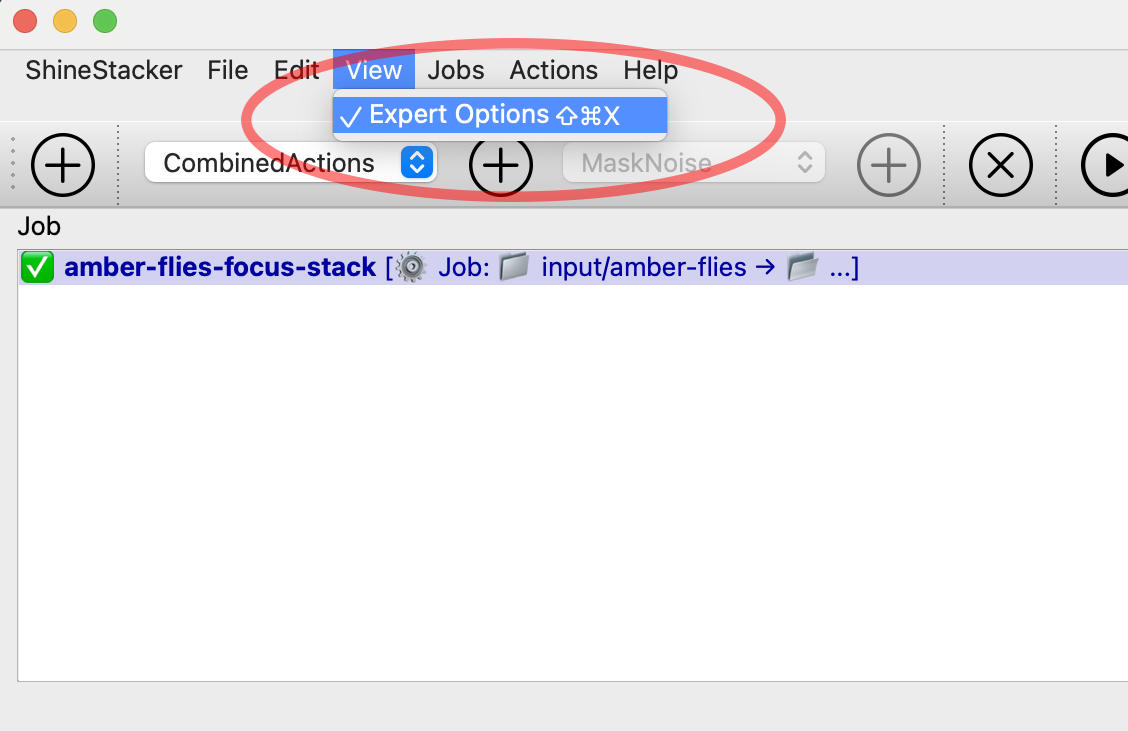
Task: Open the Jobs menu
Action: click(456, 71)
